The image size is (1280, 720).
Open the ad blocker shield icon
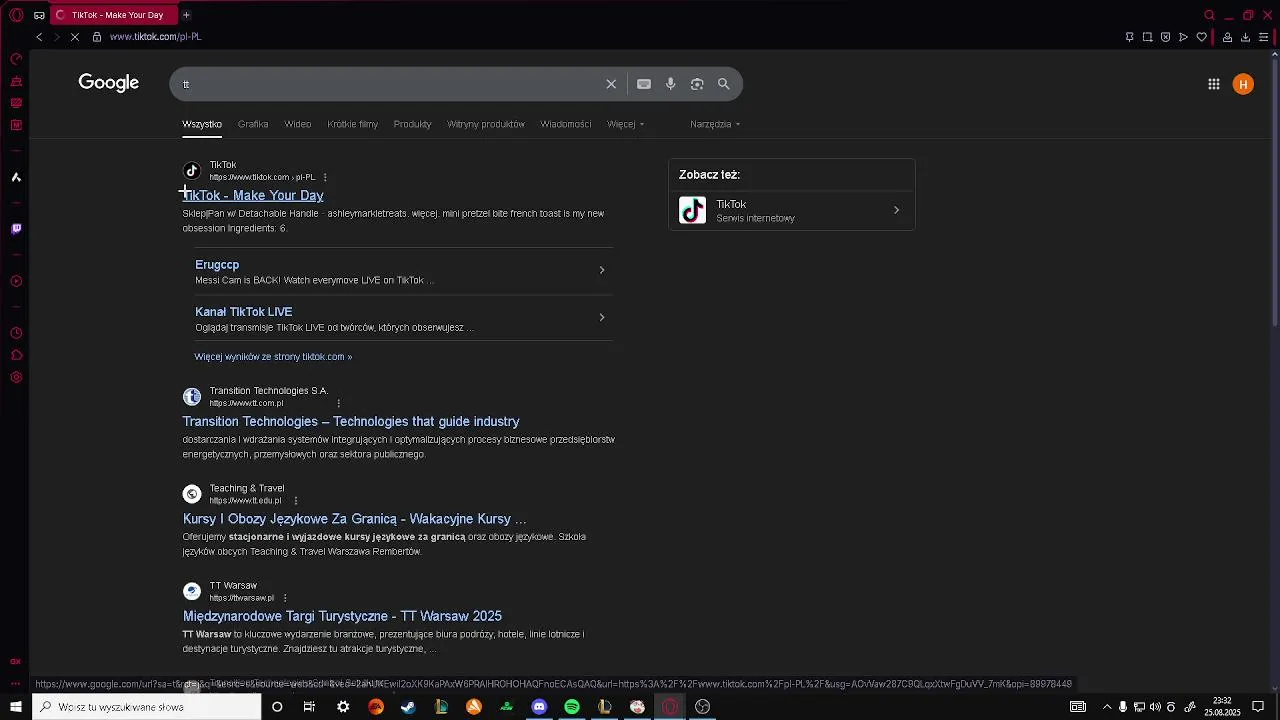(1165, 37)
